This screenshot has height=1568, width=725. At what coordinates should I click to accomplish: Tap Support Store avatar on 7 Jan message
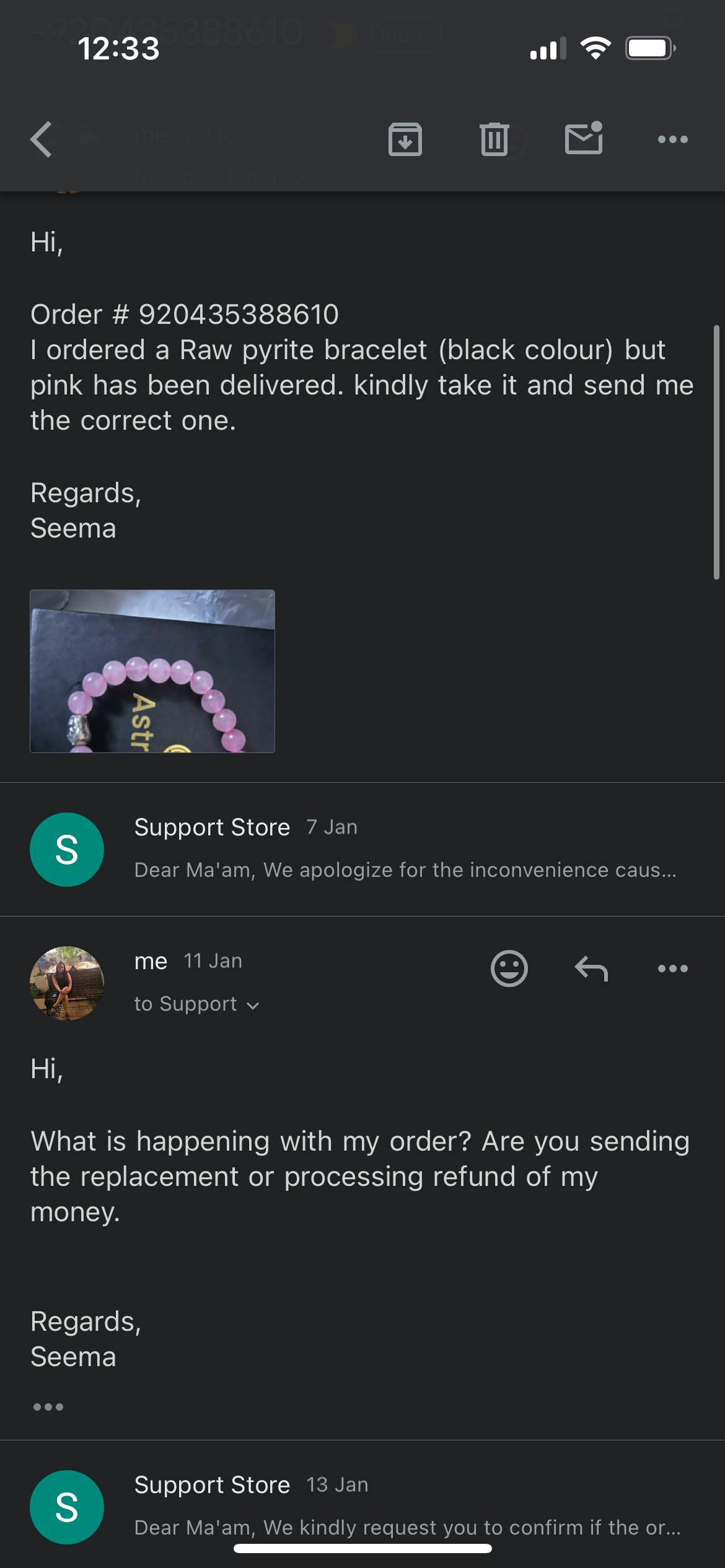coord(67,849)
